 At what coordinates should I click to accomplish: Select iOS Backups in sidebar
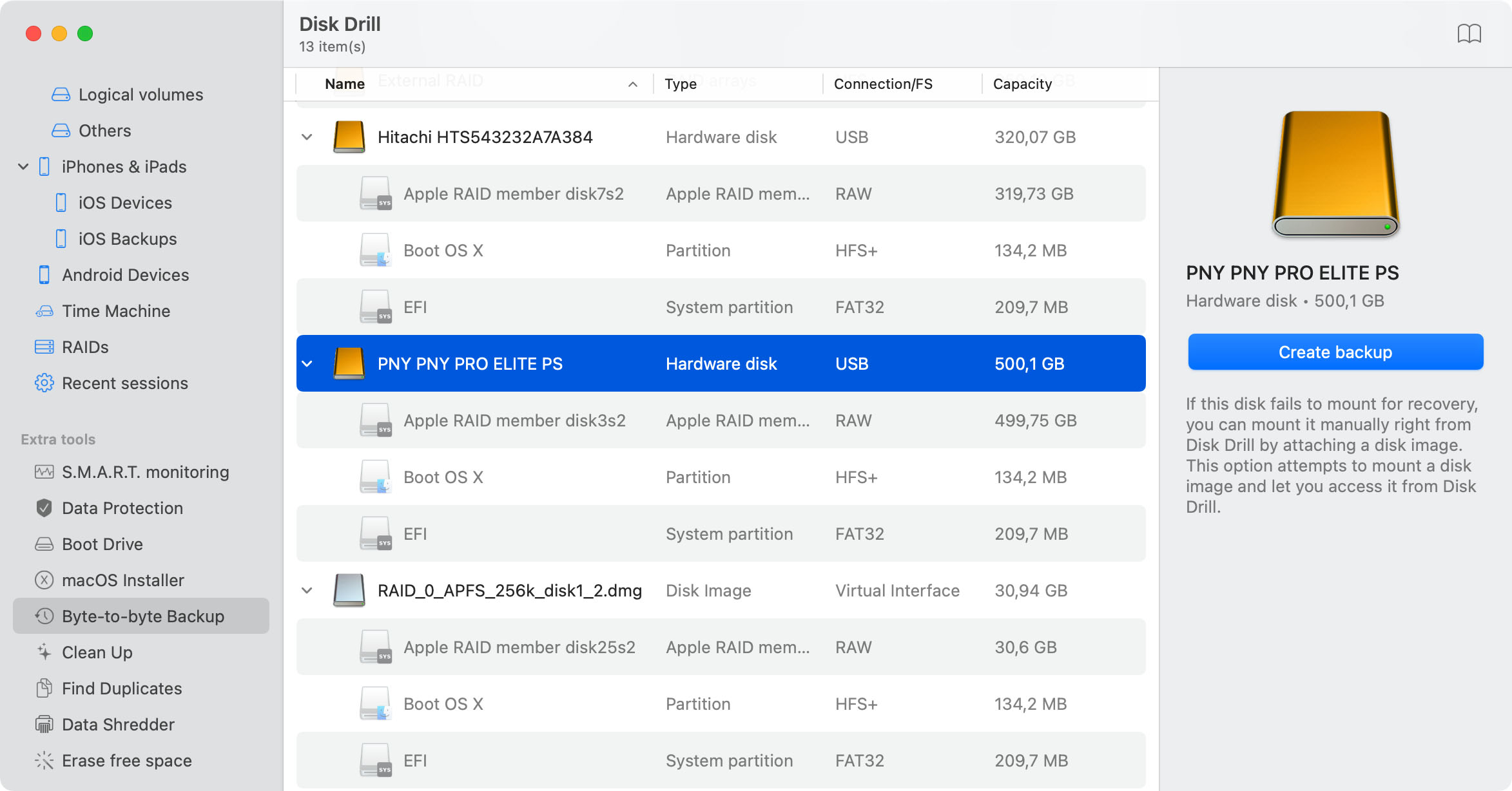coord(141,239)
